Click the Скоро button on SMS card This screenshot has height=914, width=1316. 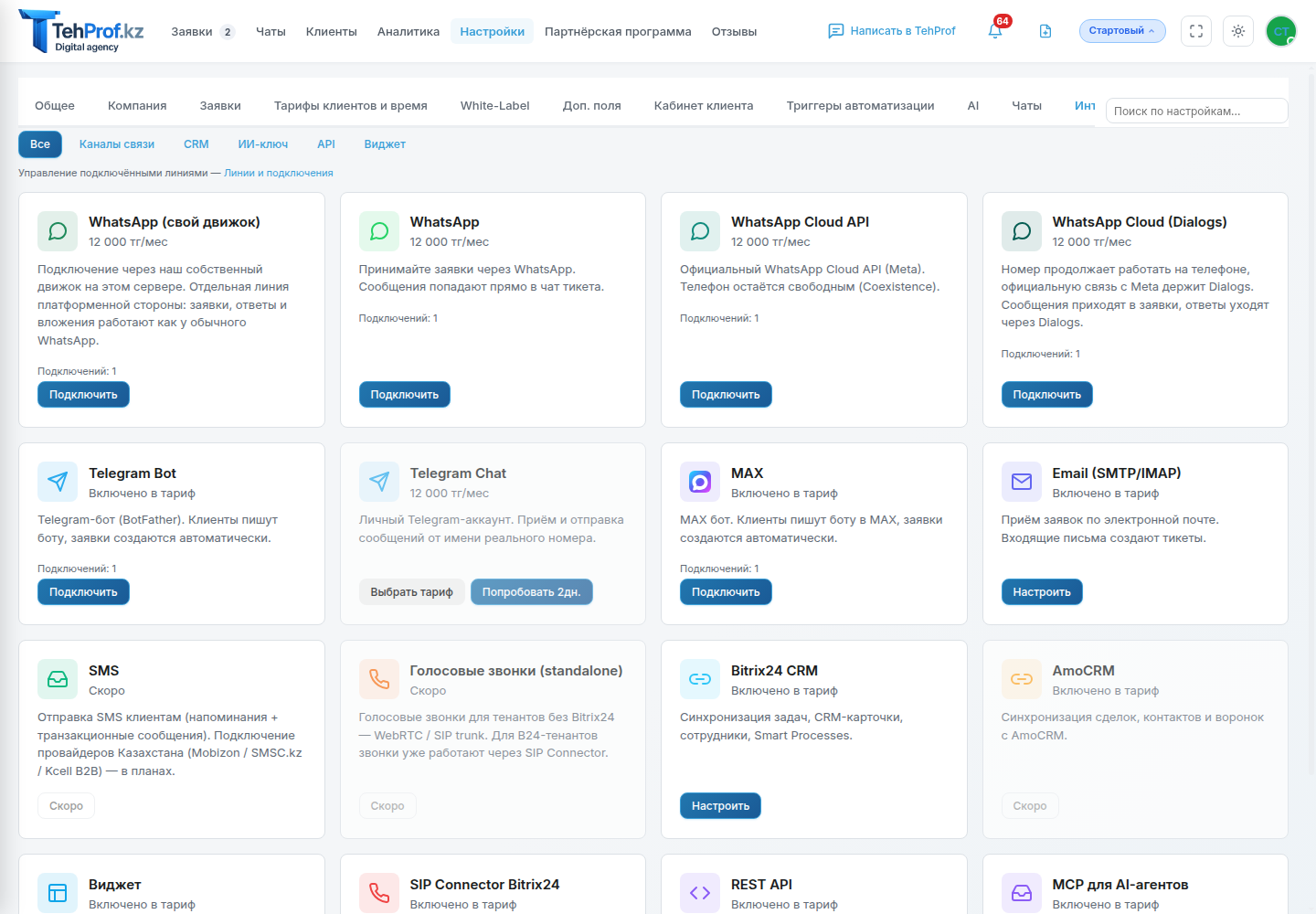pyautogui.click(x=67, y=806)
